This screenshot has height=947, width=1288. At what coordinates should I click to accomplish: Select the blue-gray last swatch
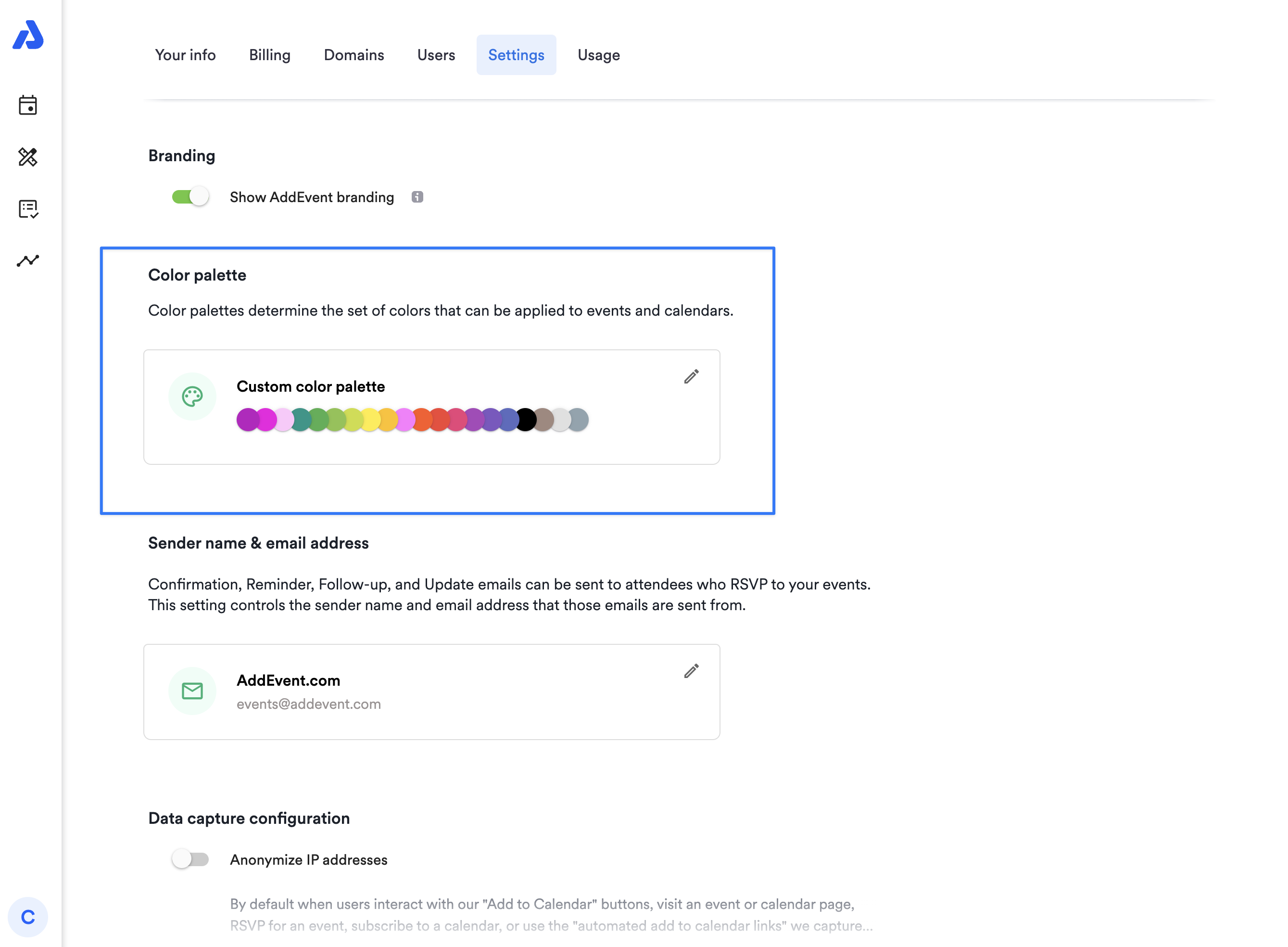[578, 420]
